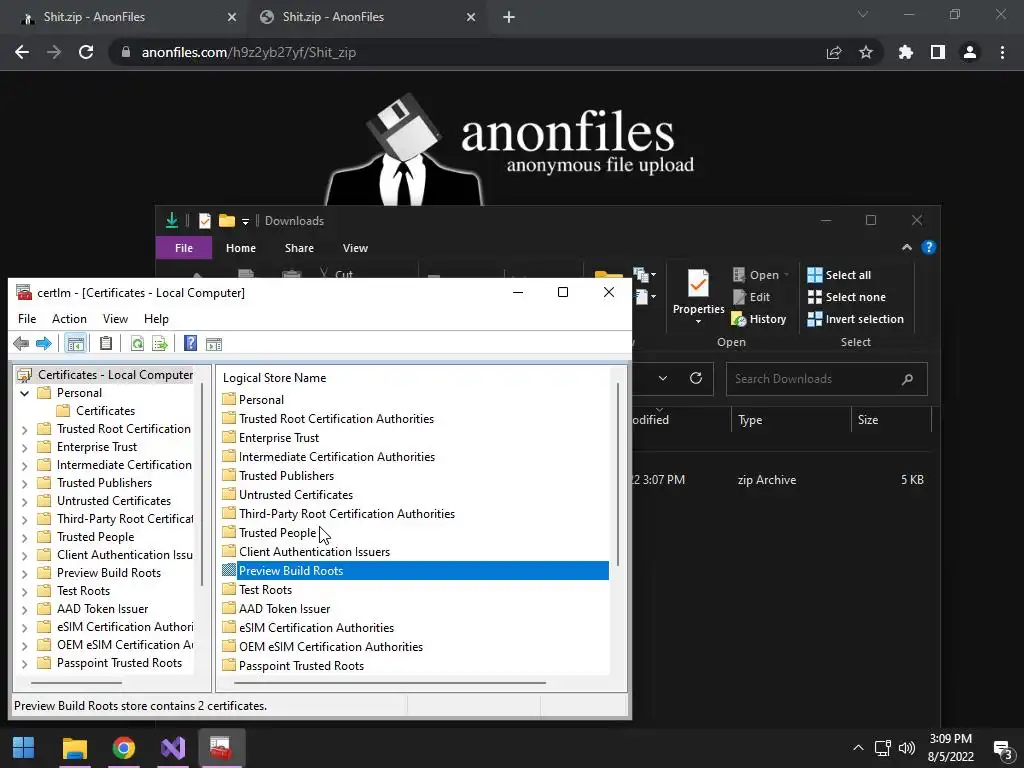Open the Chrome profile avatar icon

tap(970, 52)
